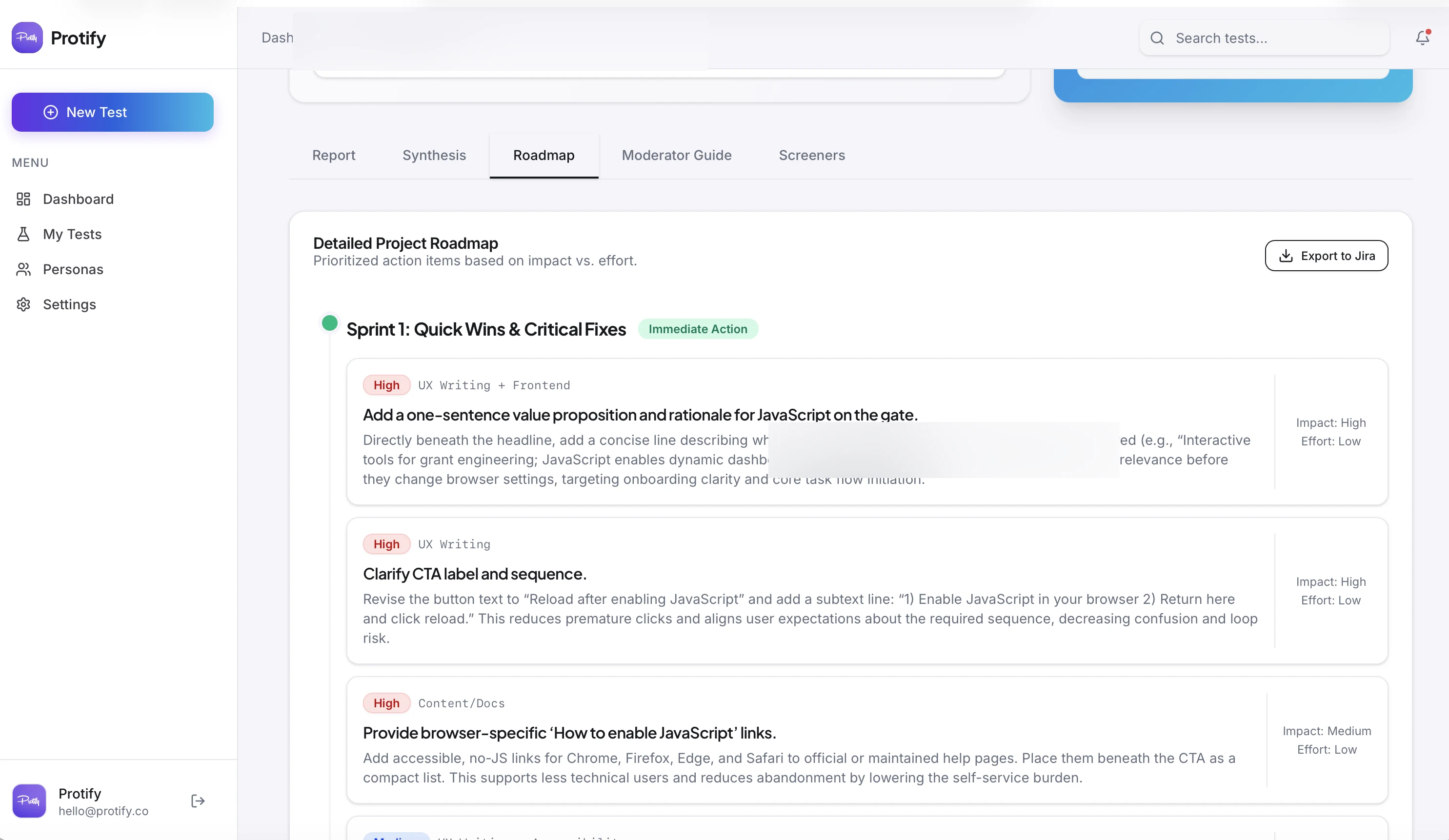Start a New Test
The image size is (1449, 840).
[113, 112]
